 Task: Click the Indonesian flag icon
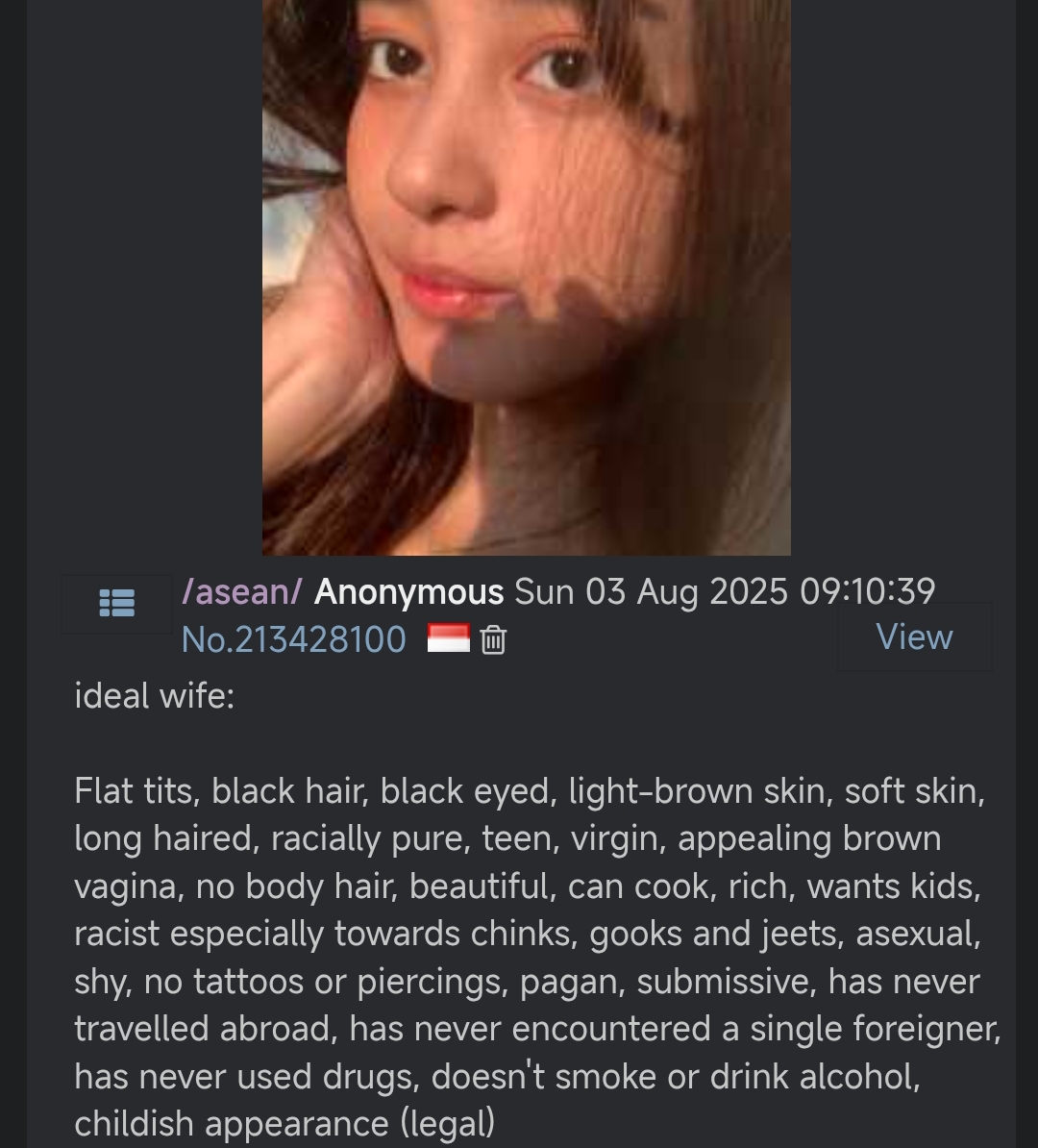point(448,638)
